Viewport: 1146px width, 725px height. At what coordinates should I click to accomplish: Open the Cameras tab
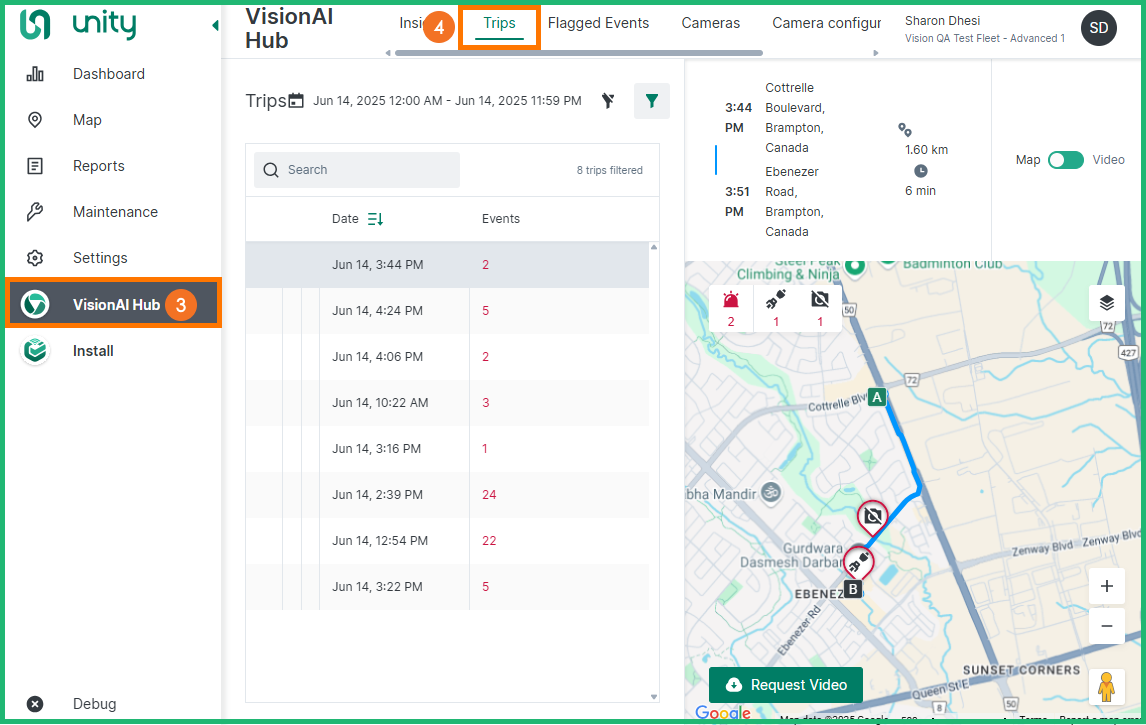(x=710, y=23)
